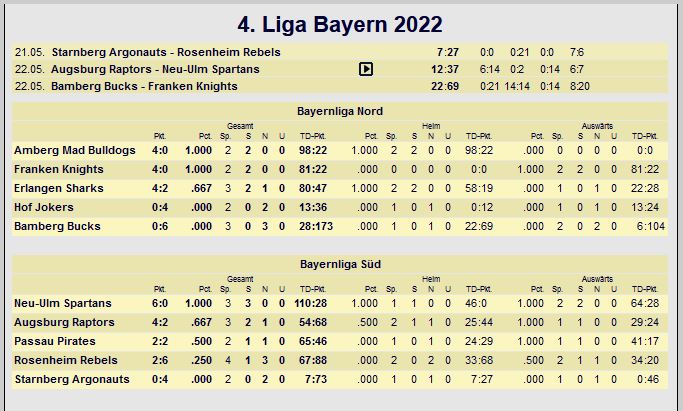683x411 pixels.
Task: Click the 4. Liga Bayern 2022 title
Action: click(x=340, y=24)
